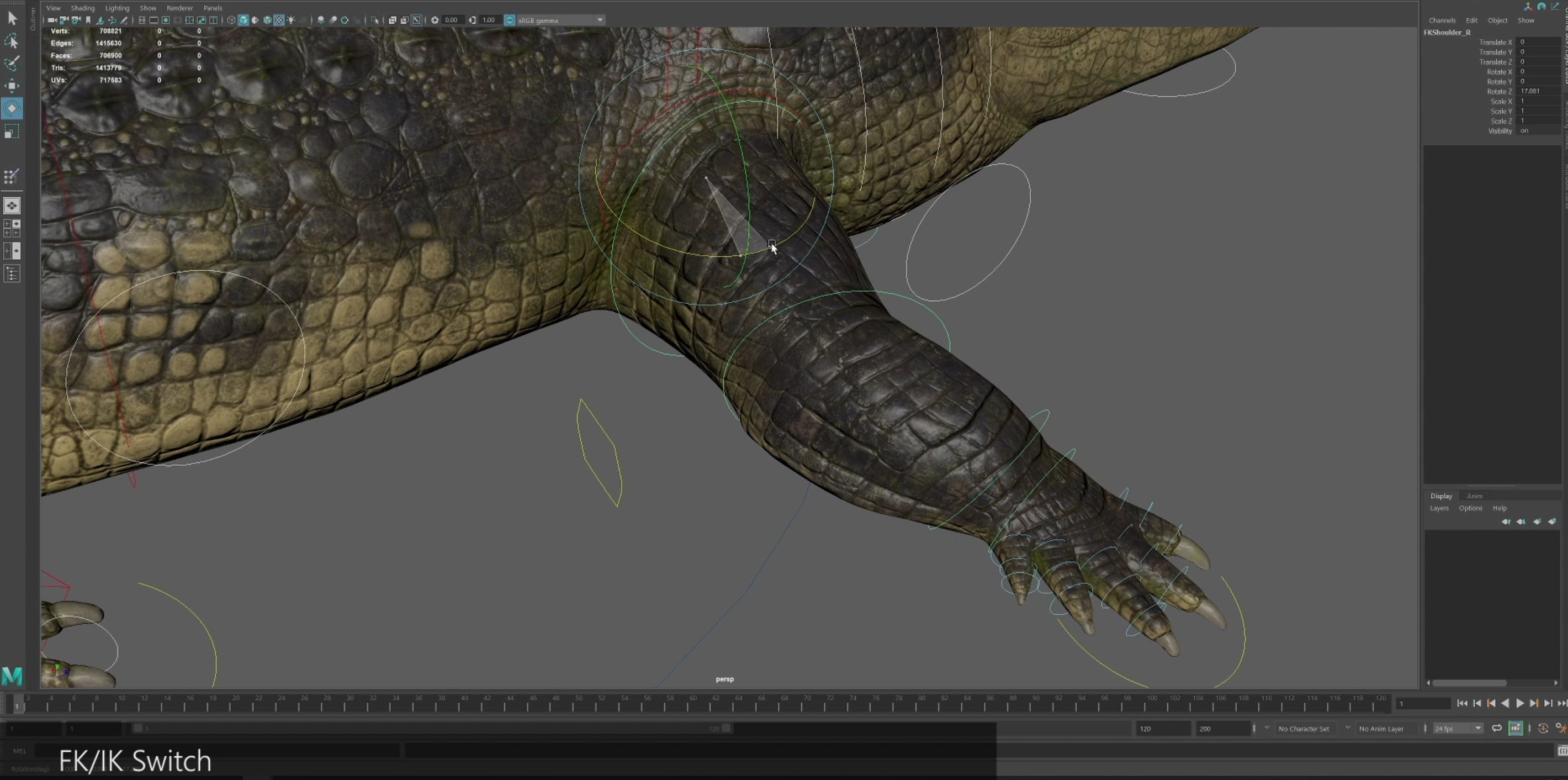Screen dimensions: 1568x780
Task: Activate the highlighted Rotate tool
Action: pos(12,108)
